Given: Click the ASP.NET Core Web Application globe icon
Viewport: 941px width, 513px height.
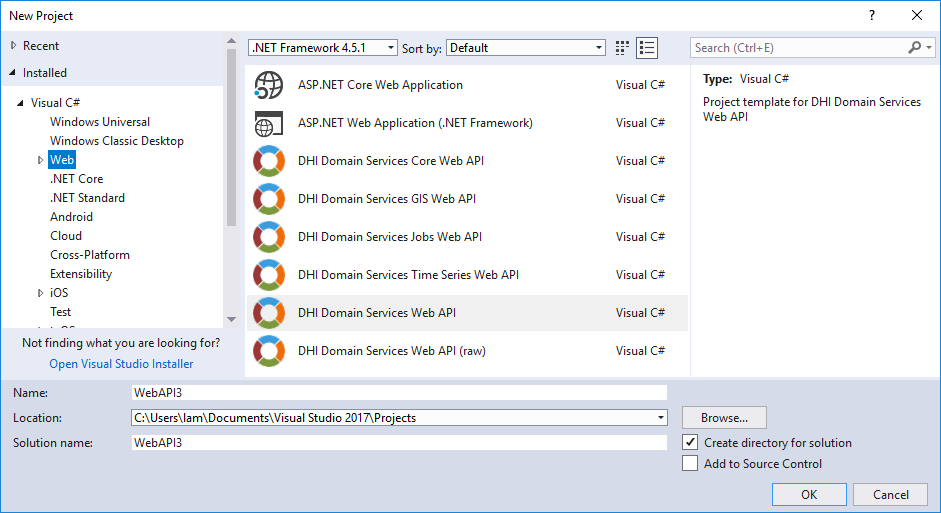Looking at the screenshot, I should click(x=269, y=85).
